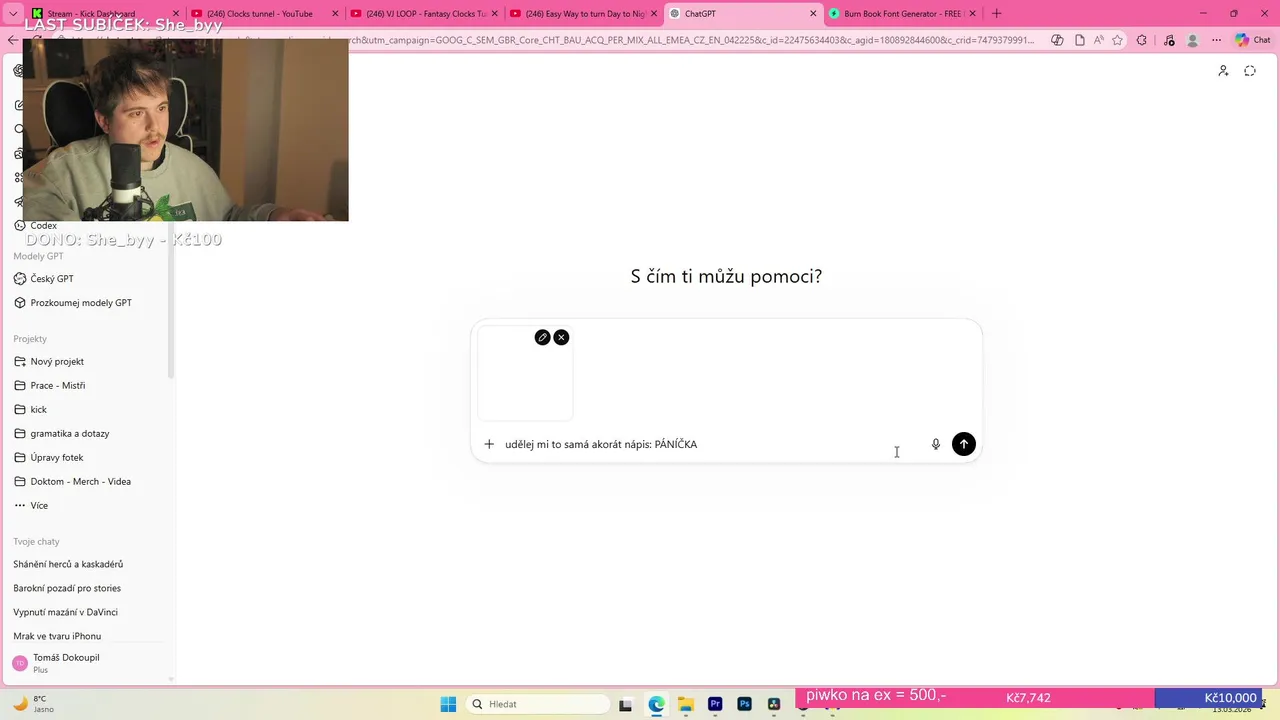Viewport: 1280px width, 720px height.
Task: Open a new browser tab
Action: [996, 14]
